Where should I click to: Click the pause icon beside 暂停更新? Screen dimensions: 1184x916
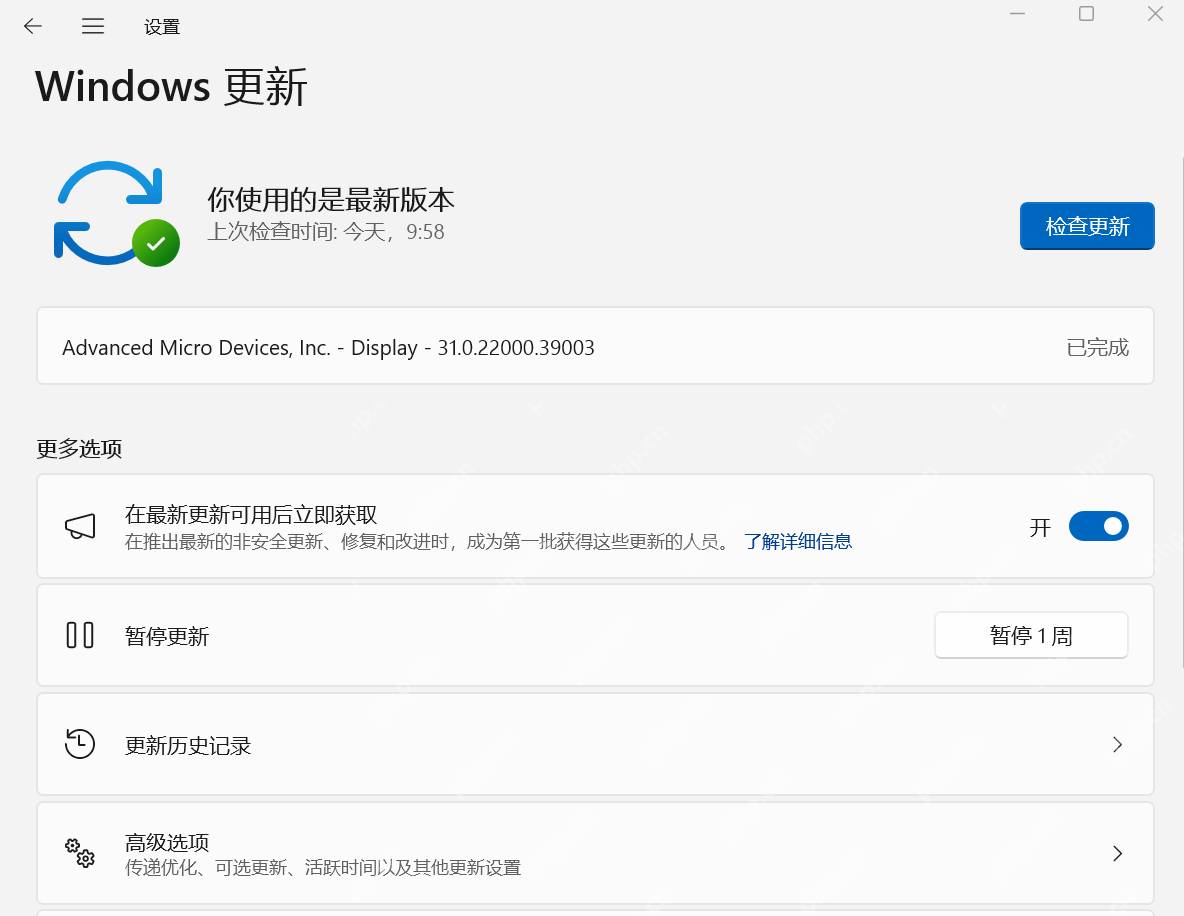(80, 635)
